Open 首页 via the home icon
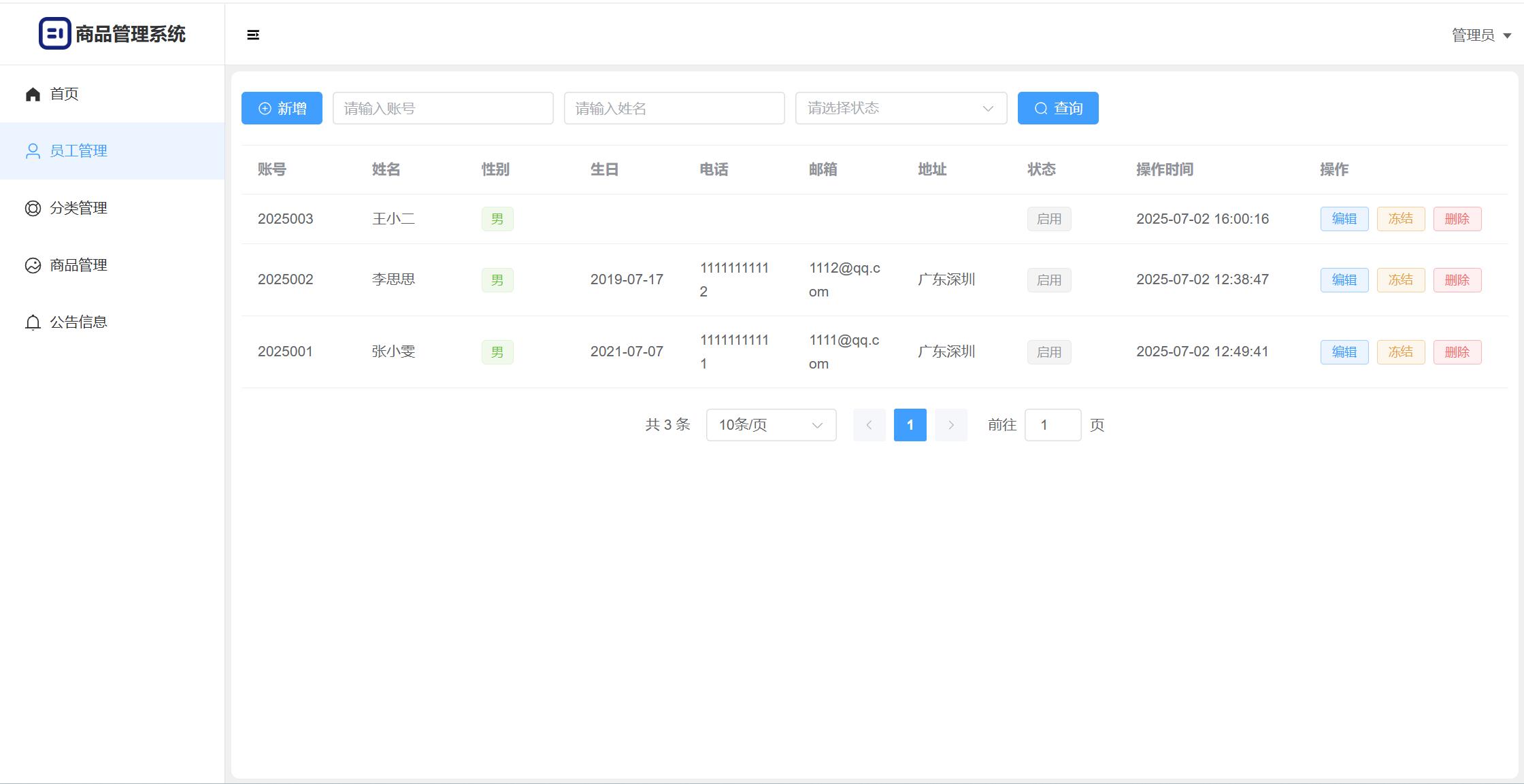The height and width of the screenshot is (784, 1524). click(33, 94)
